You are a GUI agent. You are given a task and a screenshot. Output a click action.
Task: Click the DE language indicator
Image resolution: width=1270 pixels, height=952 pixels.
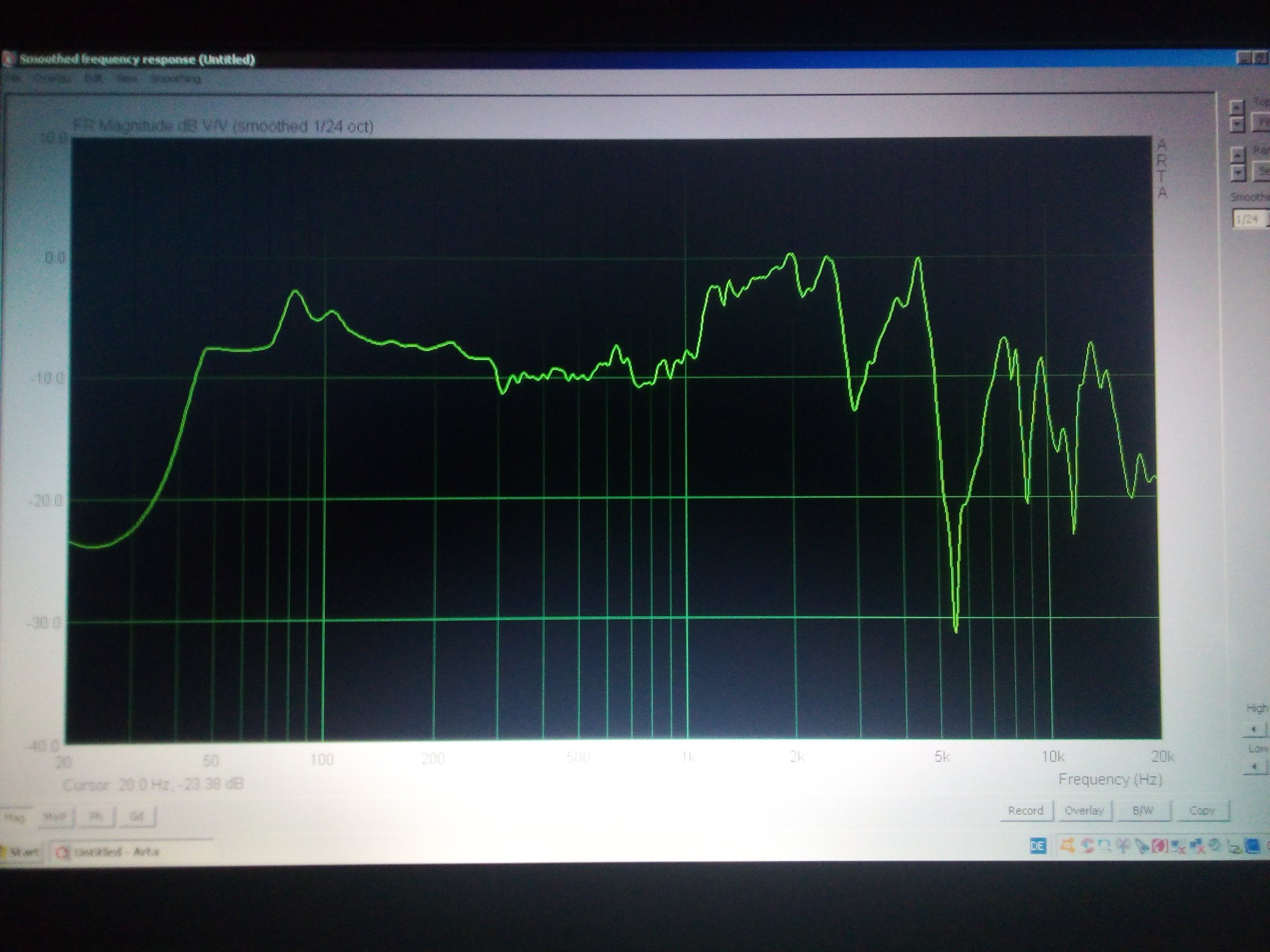point(1038,845)
